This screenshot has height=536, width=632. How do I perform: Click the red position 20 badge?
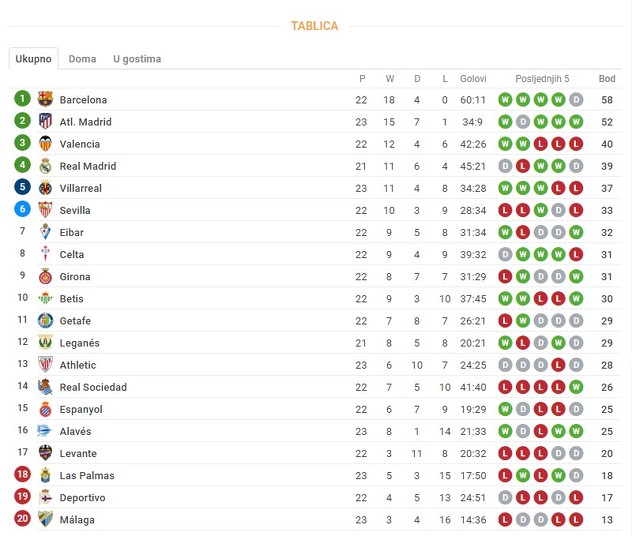pos(23,519)
